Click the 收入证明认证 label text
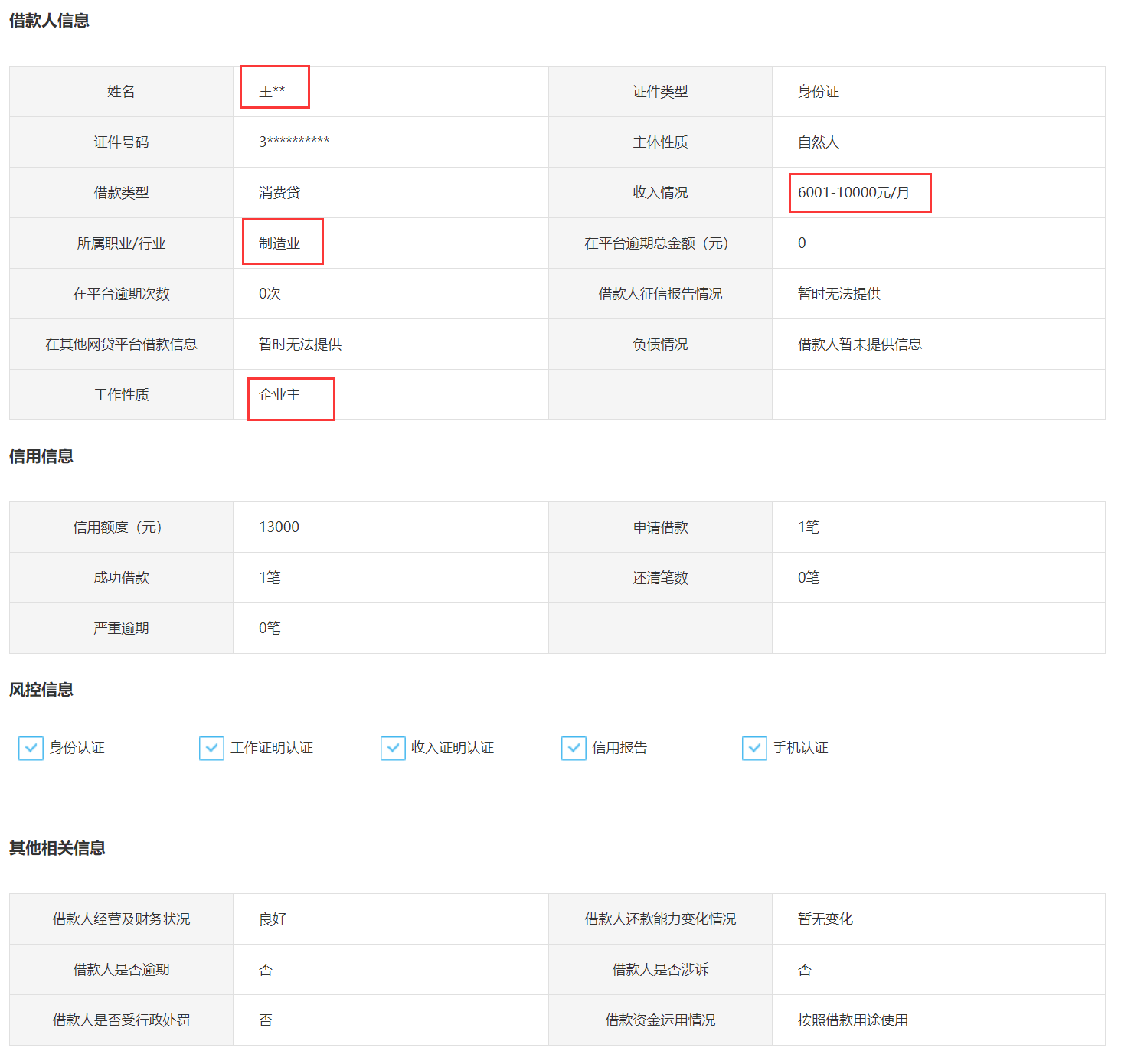 [453, 748]
